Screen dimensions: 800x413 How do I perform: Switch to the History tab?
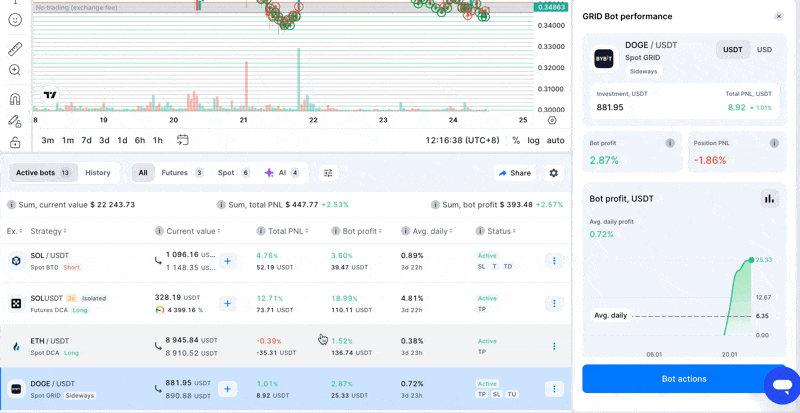98,173
